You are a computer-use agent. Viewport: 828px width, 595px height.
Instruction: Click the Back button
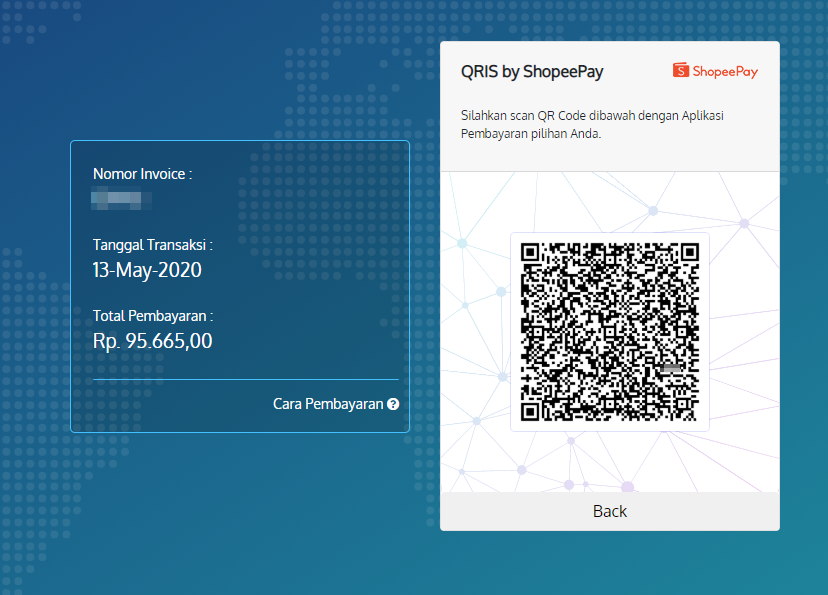tap(609, 511)
